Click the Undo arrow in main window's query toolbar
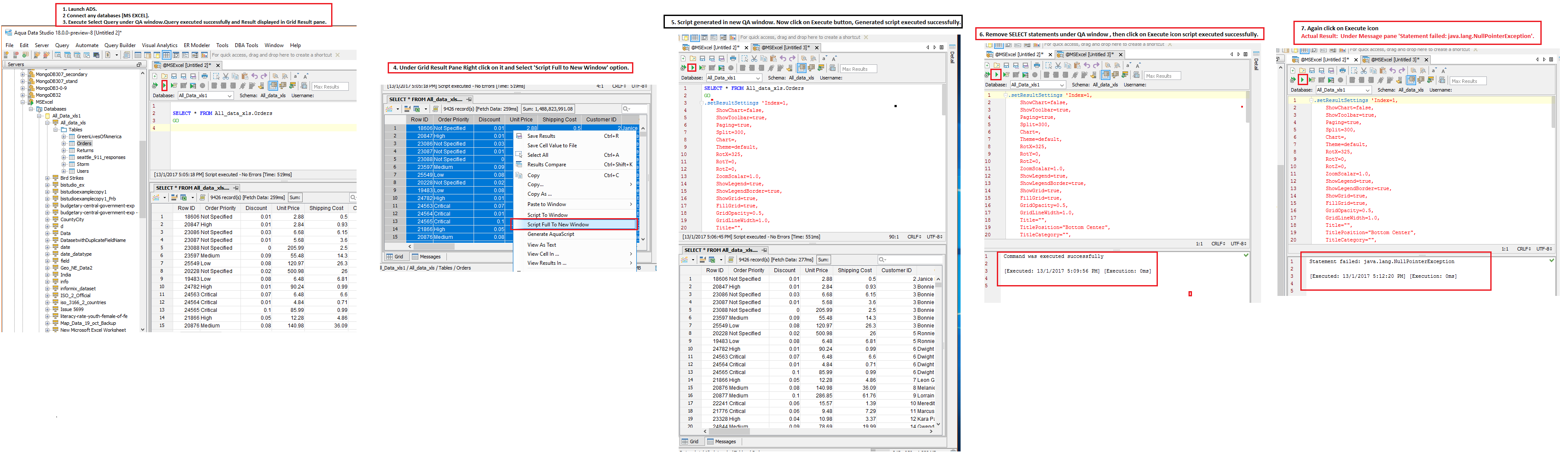Viewport: 1568px width, 470px height. (x=255, y=77)
